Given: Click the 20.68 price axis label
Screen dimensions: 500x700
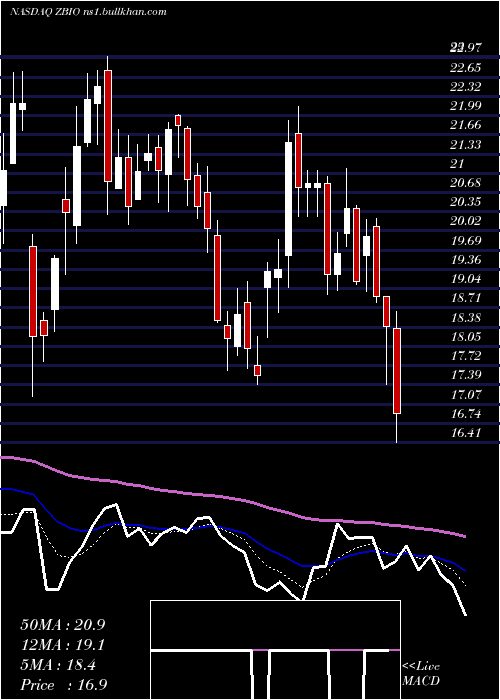Looking at the screenshot, I should 466,183.
